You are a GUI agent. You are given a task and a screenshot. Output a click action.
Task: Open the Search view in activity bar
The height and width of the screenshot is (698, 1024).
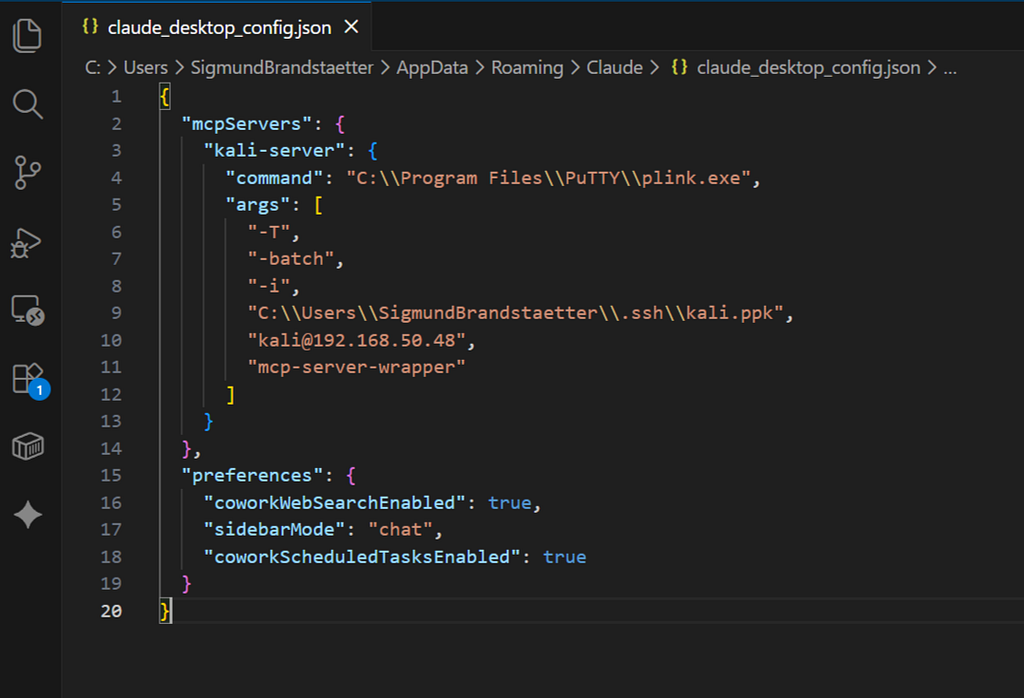click(27, 104)
